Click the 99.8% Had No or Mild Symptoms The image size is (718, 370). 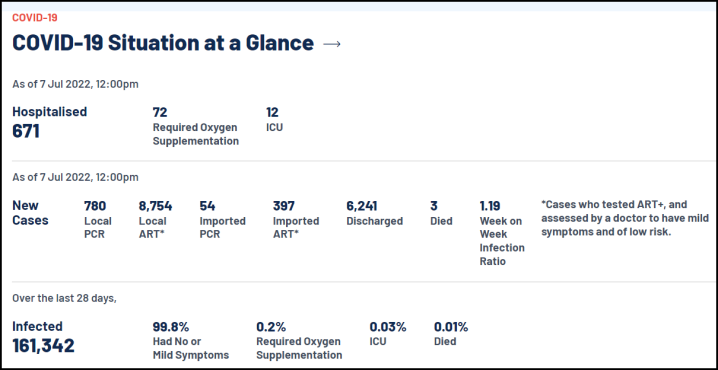[x=191, y=341]
